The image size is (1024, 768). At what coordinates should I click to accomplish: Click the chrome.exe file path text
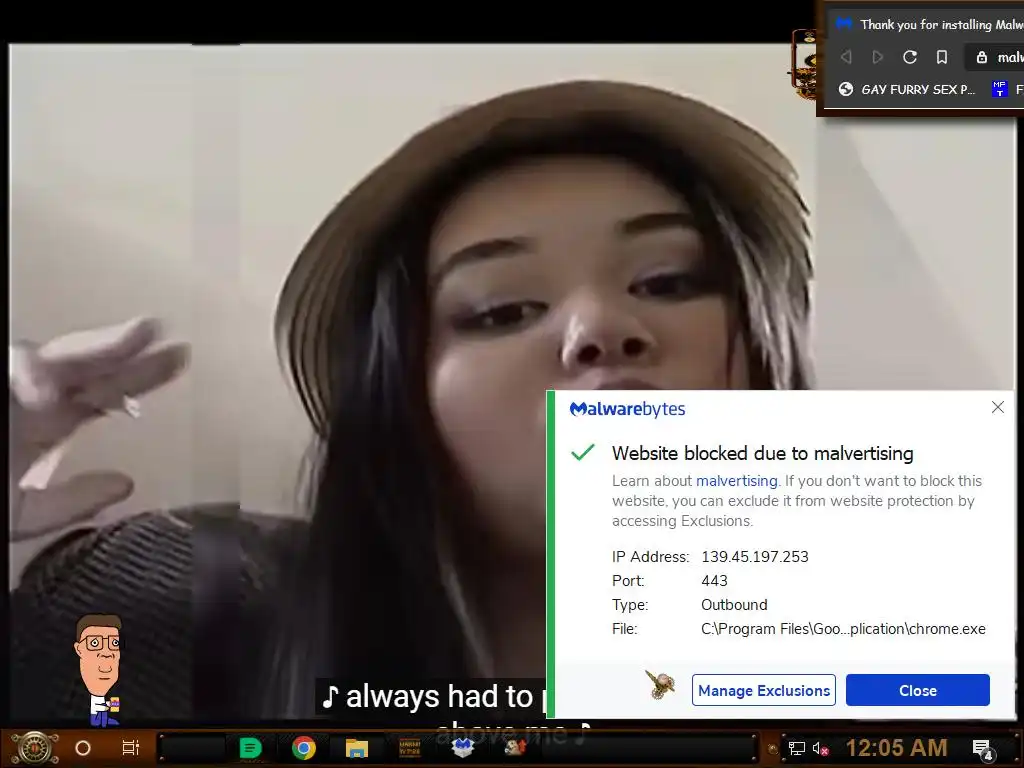click(843, 629)
